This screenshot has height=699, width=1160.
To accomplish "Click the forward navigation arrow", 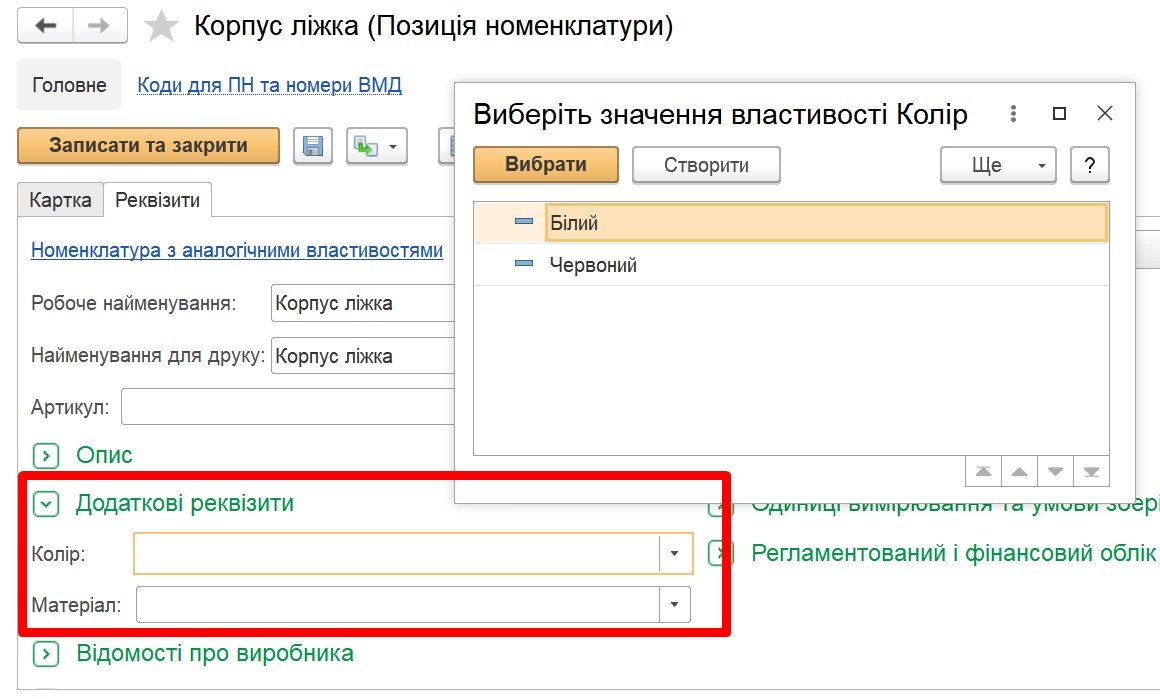I will (100, 26).
